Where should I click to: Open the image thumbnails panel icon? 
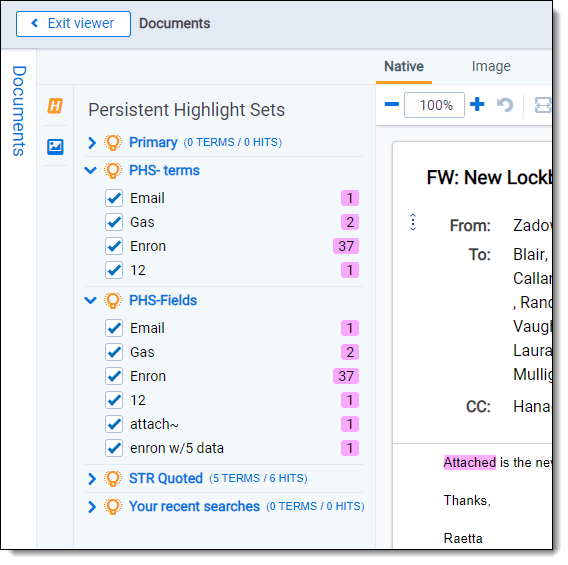click(x=55, y=147)
